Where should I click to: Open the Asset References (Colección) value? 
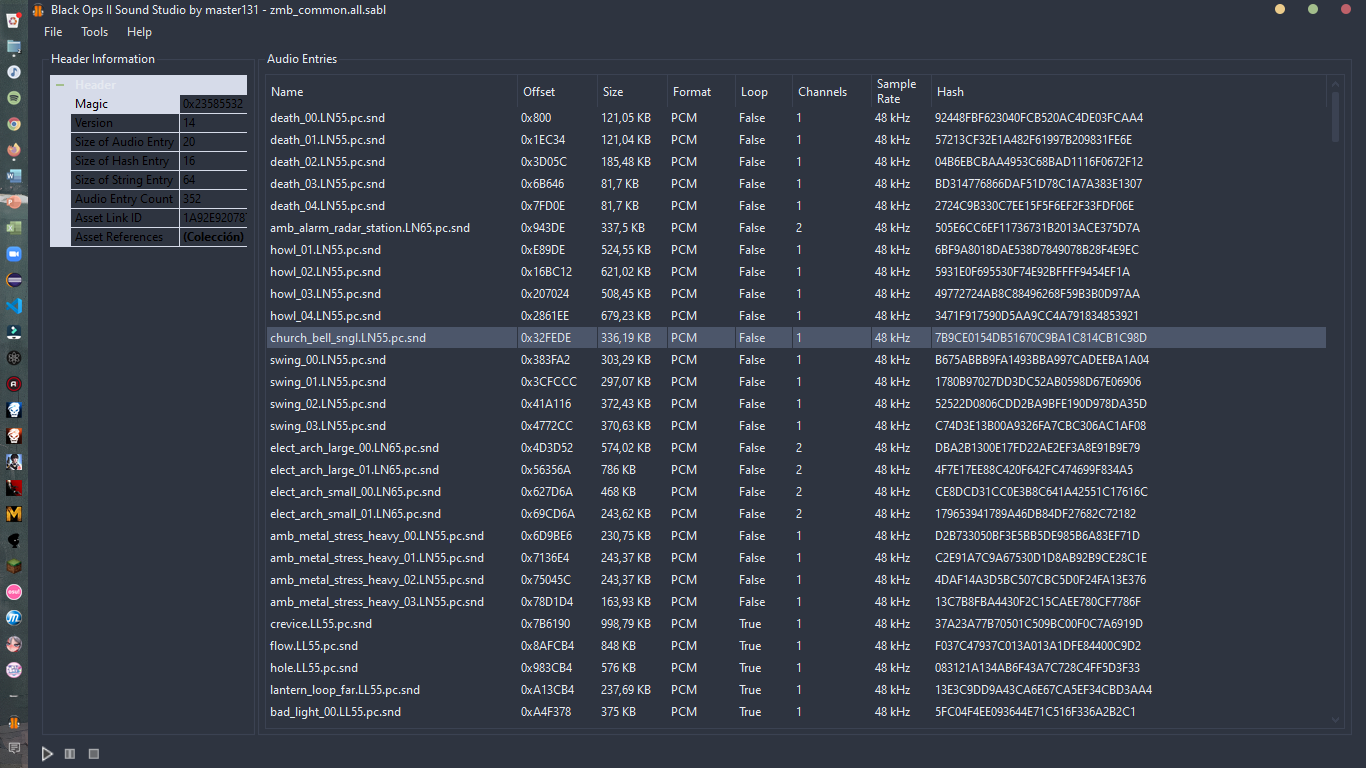213,237
